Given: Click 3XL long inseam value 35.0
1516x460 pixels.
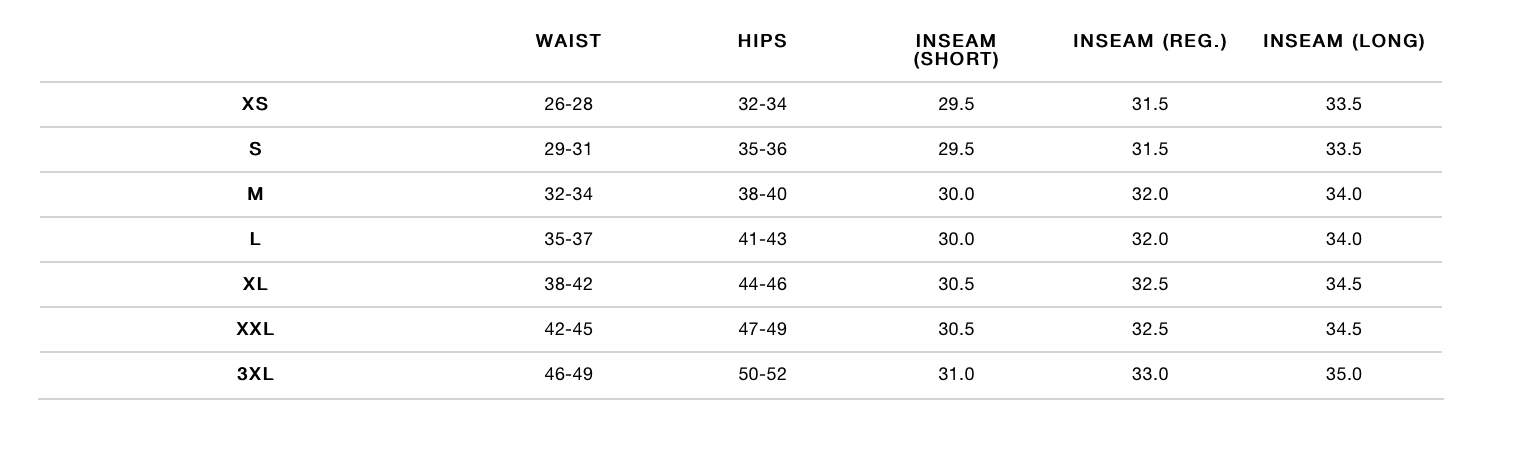Looking at the screenshot, I should (x=1344, y=374).
